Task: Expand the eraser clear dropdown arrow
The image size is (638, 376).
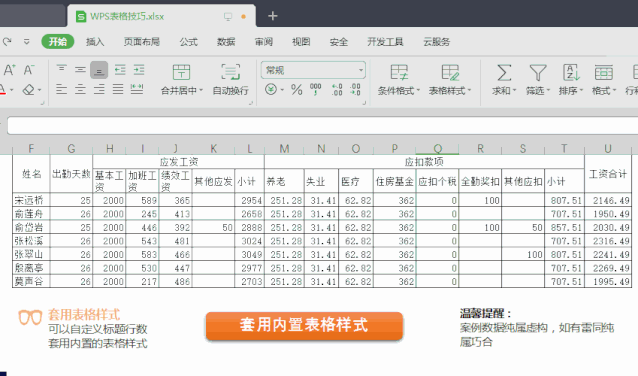Action: pos(39,90)
